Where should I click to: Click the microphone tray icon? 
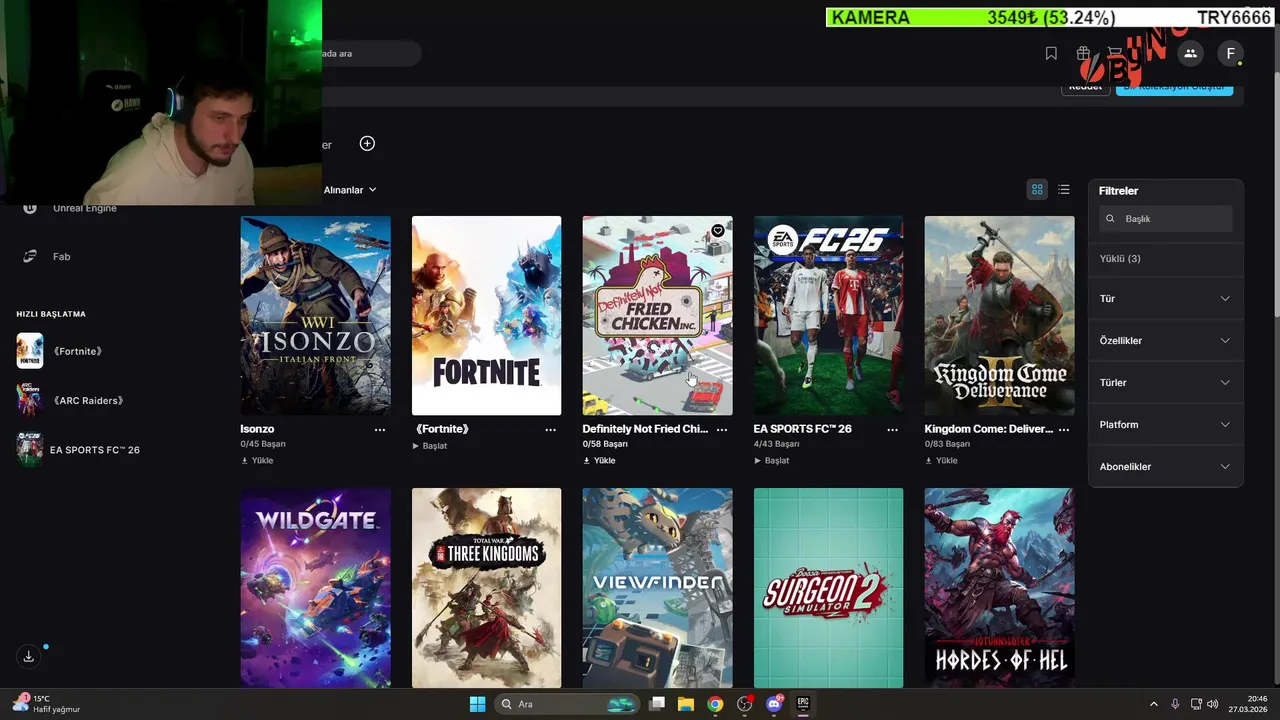1175,704
